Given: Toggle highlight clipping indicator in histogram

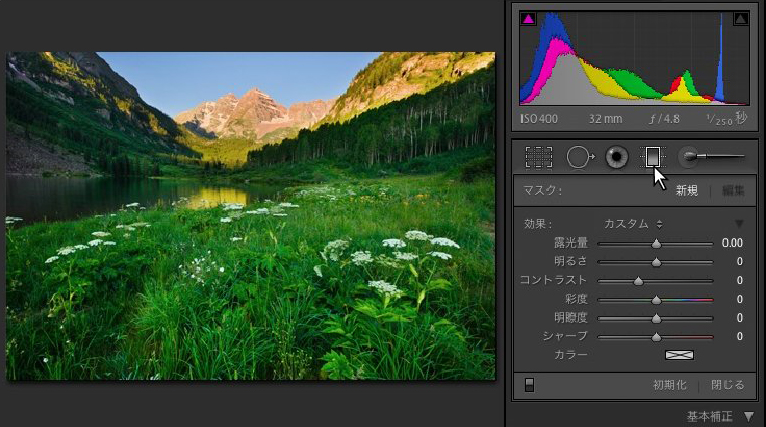Looking at the screenshot, I should coord(741,18).
